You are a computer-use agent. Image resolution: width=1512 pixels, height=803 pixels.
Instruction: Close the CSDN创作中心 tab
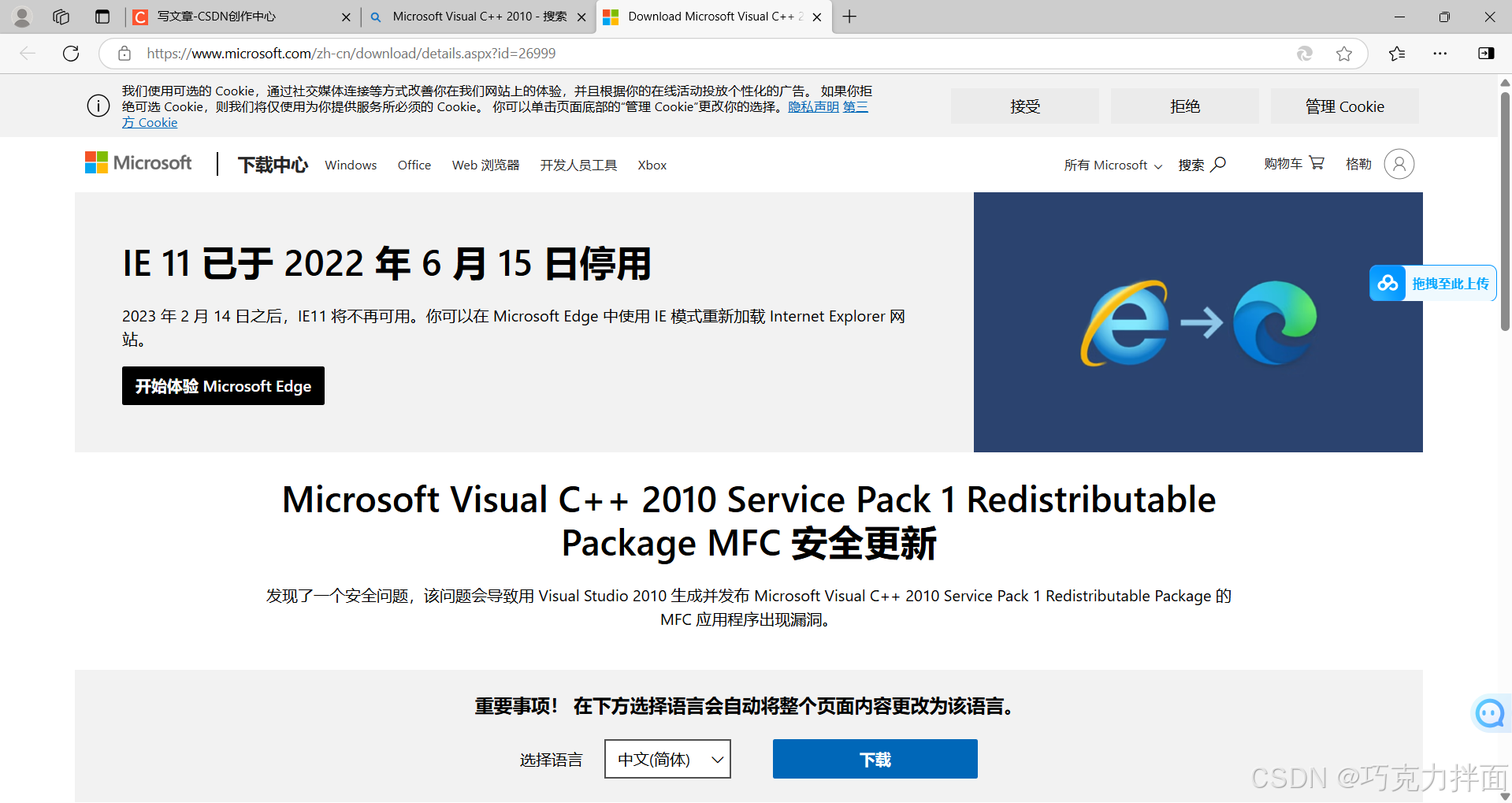[x=346, y=17]
